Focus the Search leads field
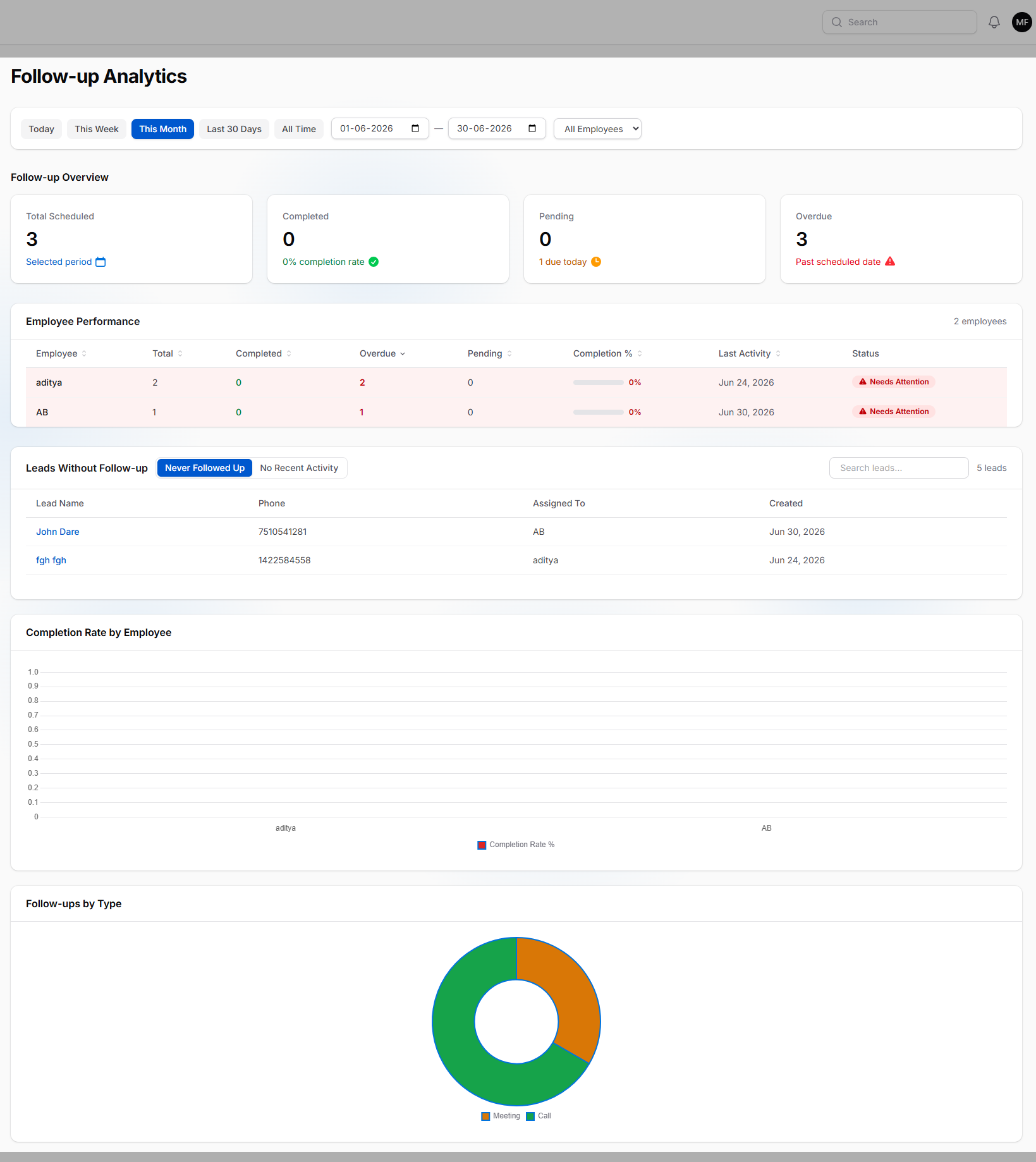Viewport: 1036px width, 1162px height. point(899,468)
